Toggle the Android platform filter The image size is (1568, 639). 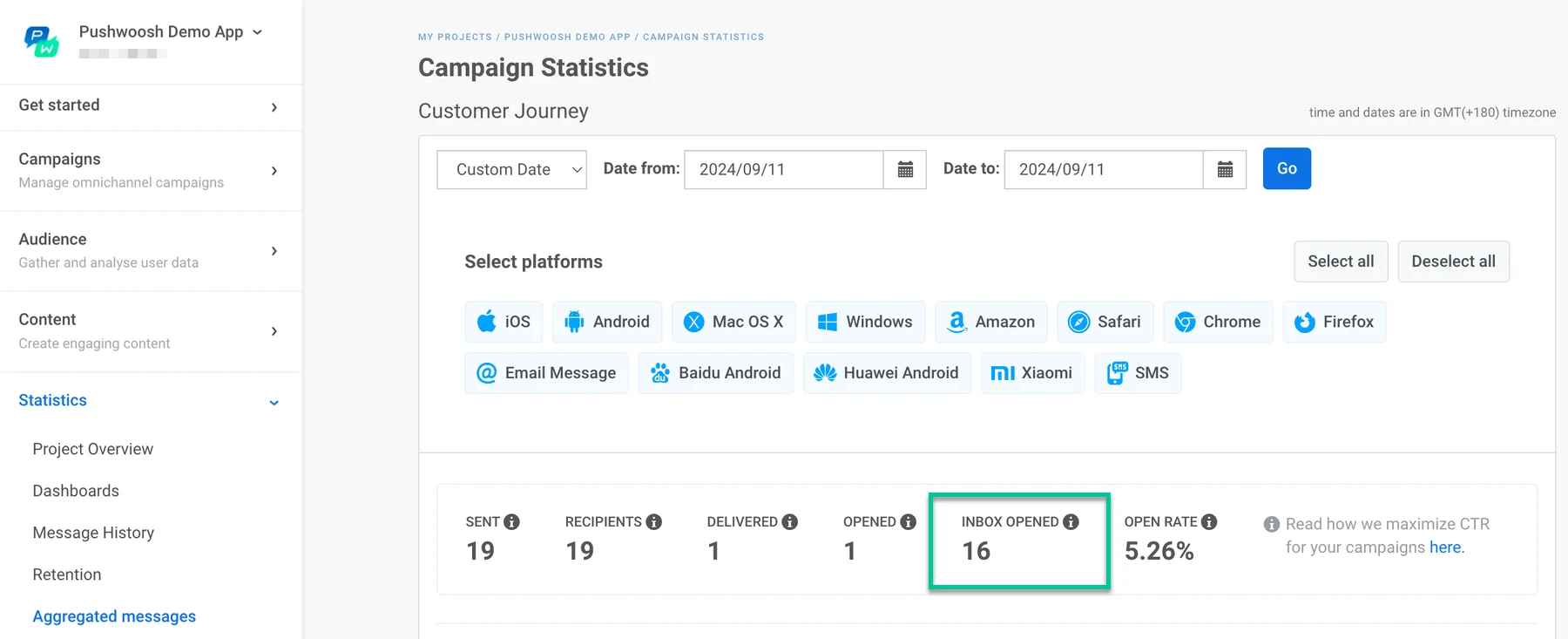click(x=607, y=322)
